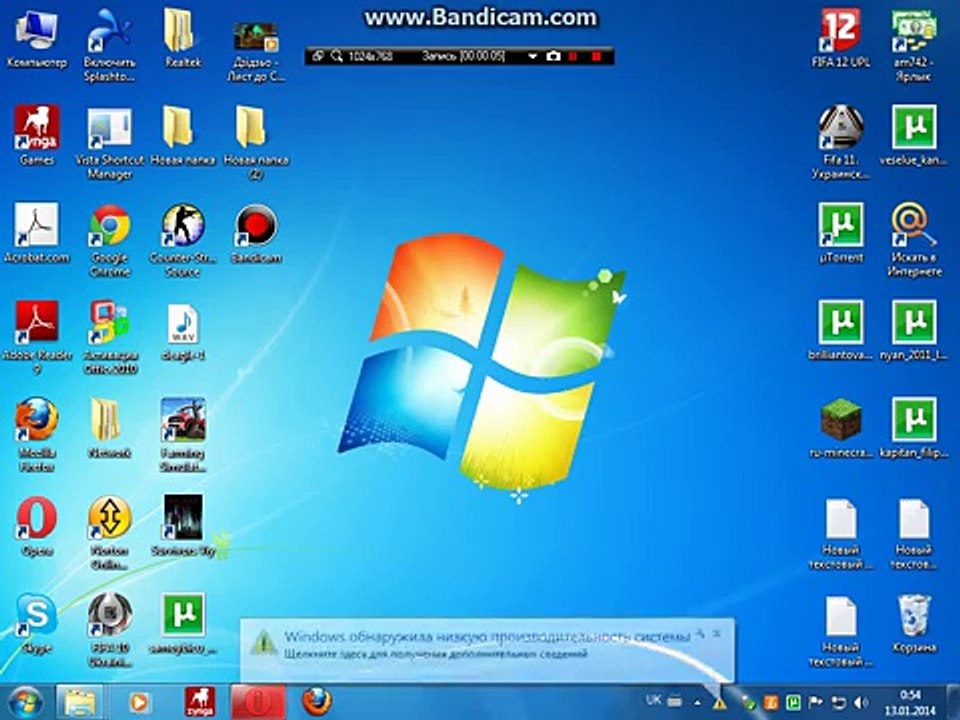The height and width of the screenshot is (720, 960).
Task: Click the wrench options icon in notification
Action: pyautogui.click(x=700, y=633)
